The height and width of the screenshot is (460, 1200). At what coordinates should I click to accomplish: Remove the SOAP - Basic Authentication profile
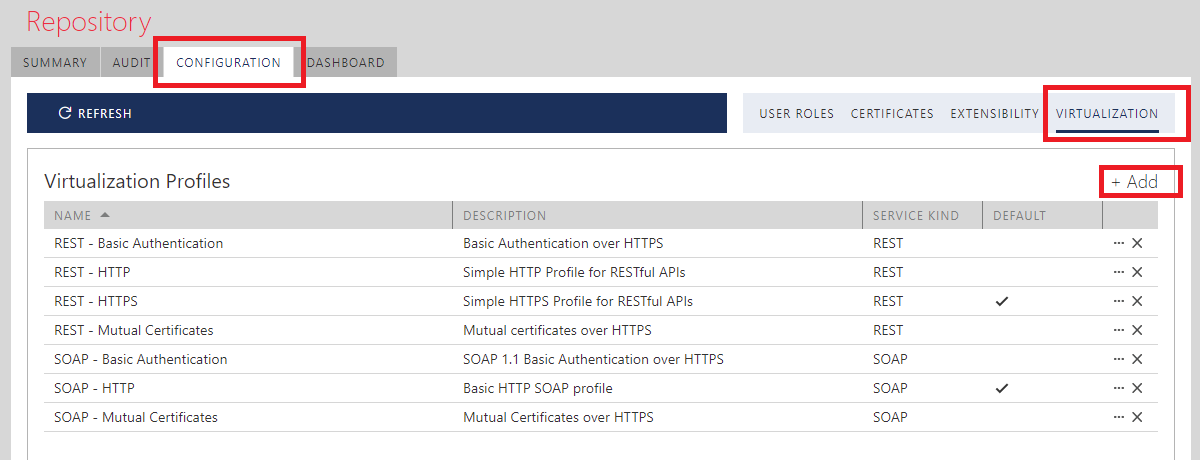(x=1137, y=359)
